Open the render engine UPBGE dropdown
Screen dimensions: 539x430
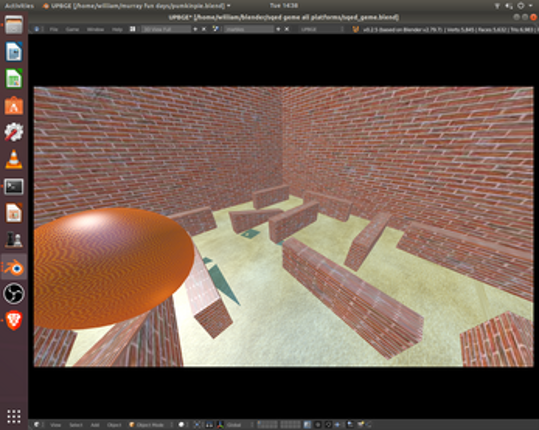point(321,29)
